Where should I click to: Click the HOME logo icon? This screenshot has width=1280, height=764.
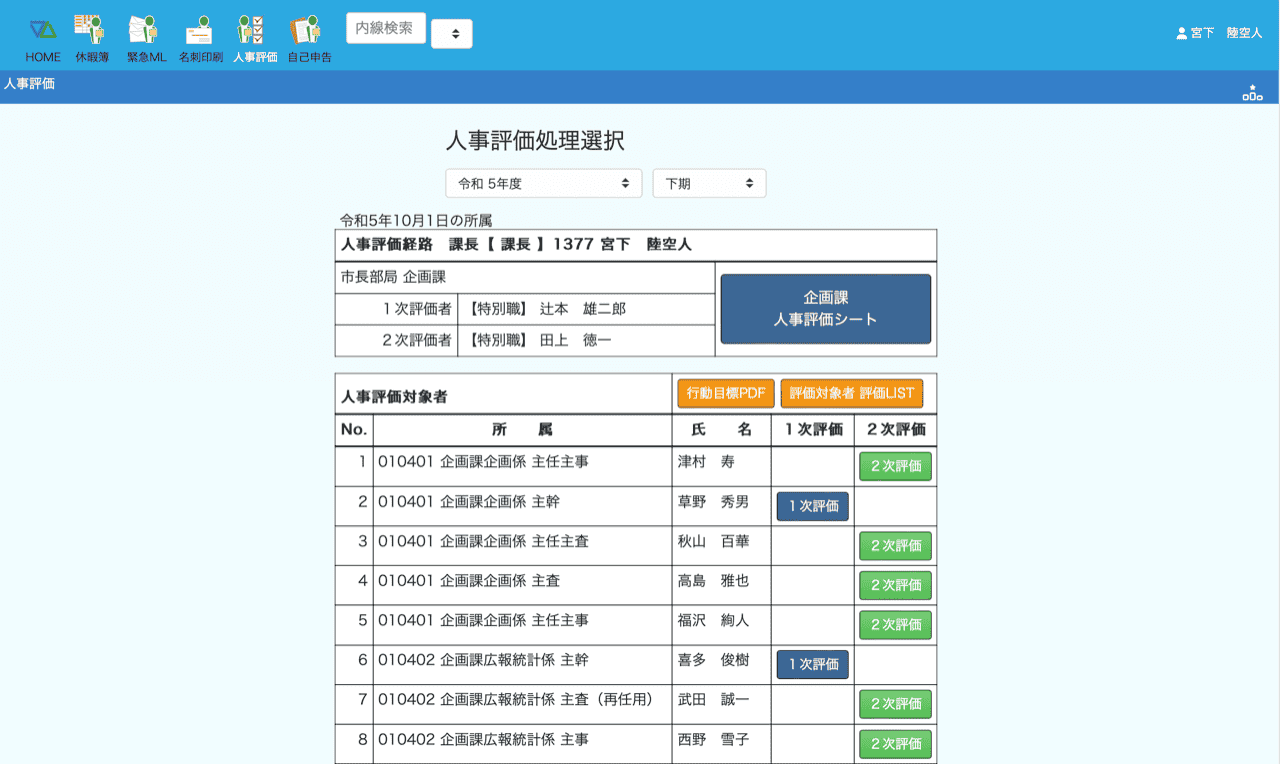coord(43,30)
